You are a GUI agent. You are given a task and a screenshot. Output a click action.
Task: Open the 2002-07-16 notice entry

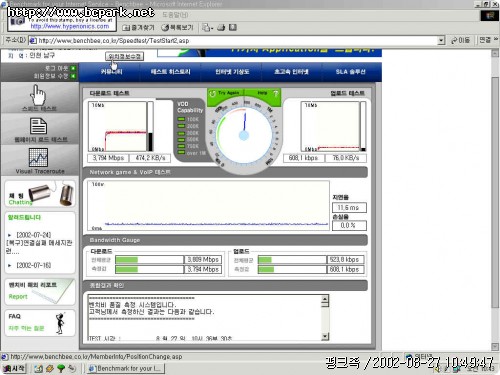(x=33, y=265)
